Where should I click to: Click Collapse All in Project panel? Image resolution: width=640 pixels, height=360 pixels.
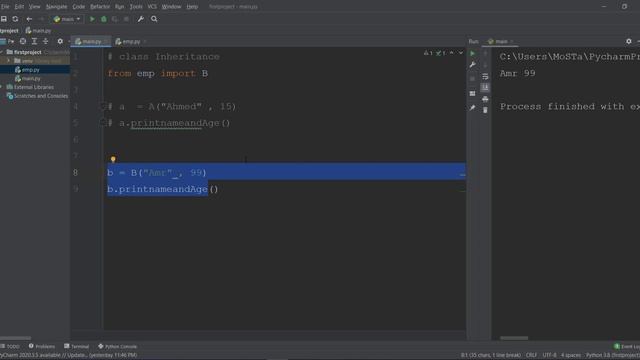pos(45,41)
